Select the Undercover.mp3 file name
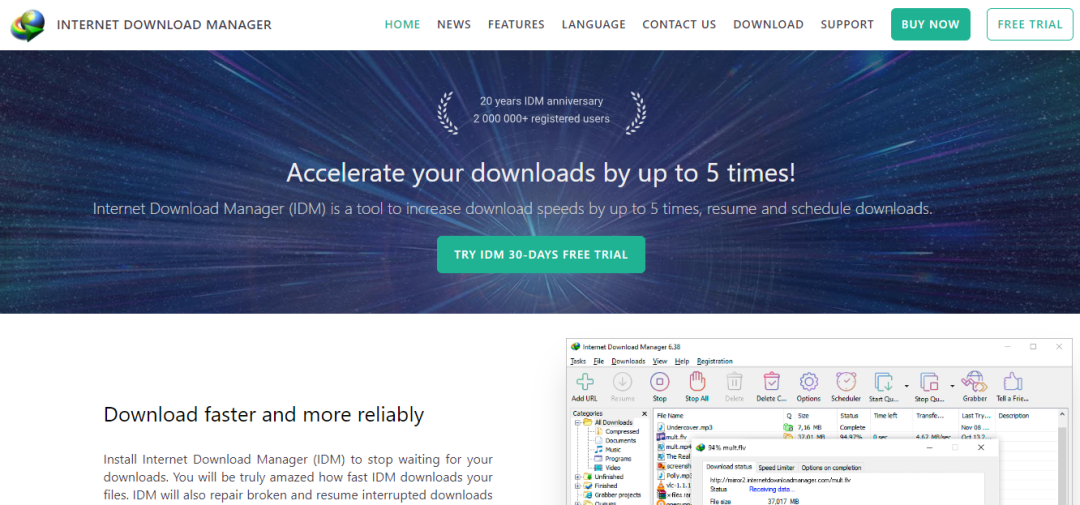The width and height of the screenshot is (1080, 505). pyautogui.click(x=689, y=427)
